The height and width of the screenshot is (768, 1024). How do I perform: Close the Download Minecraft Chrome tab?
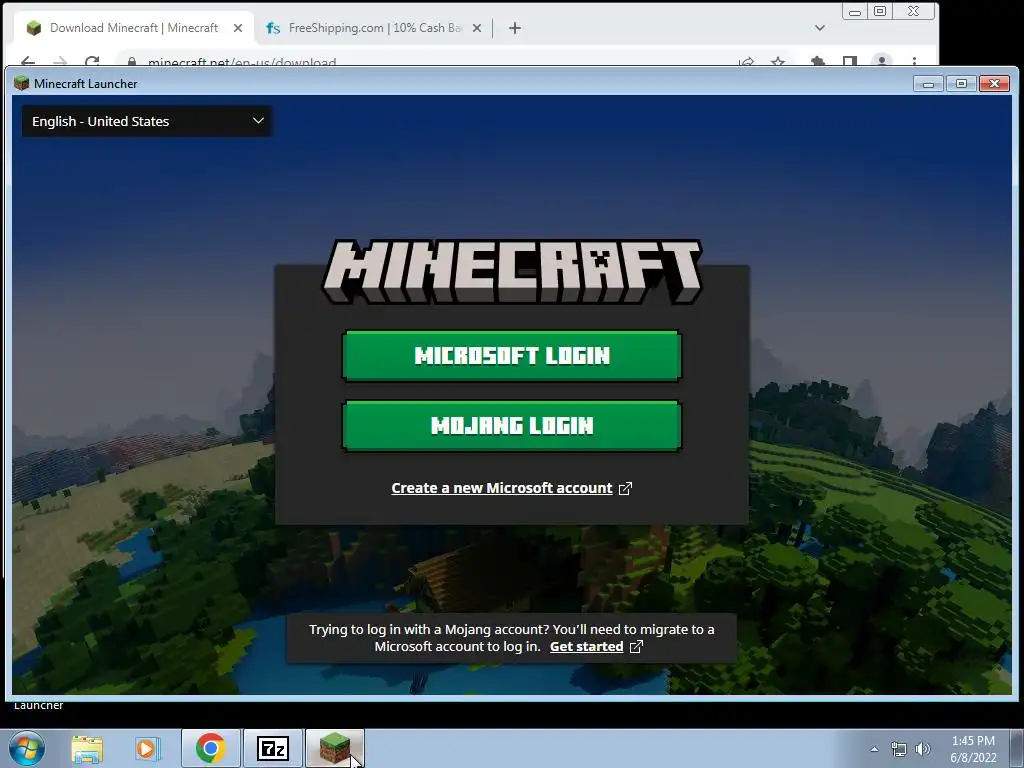(238, 28)
